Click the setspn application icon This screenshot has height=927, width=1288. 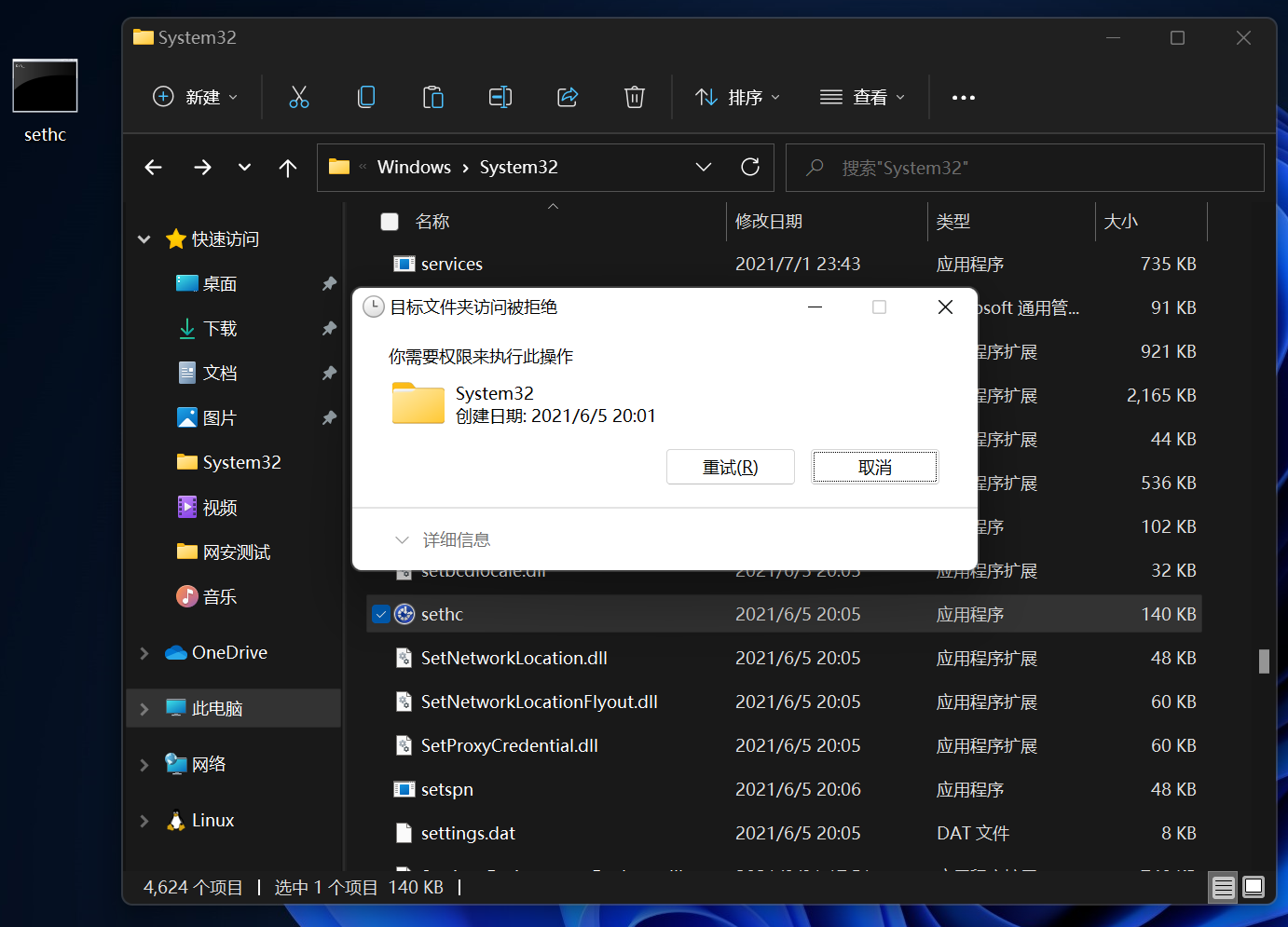[x=404, y=789]
